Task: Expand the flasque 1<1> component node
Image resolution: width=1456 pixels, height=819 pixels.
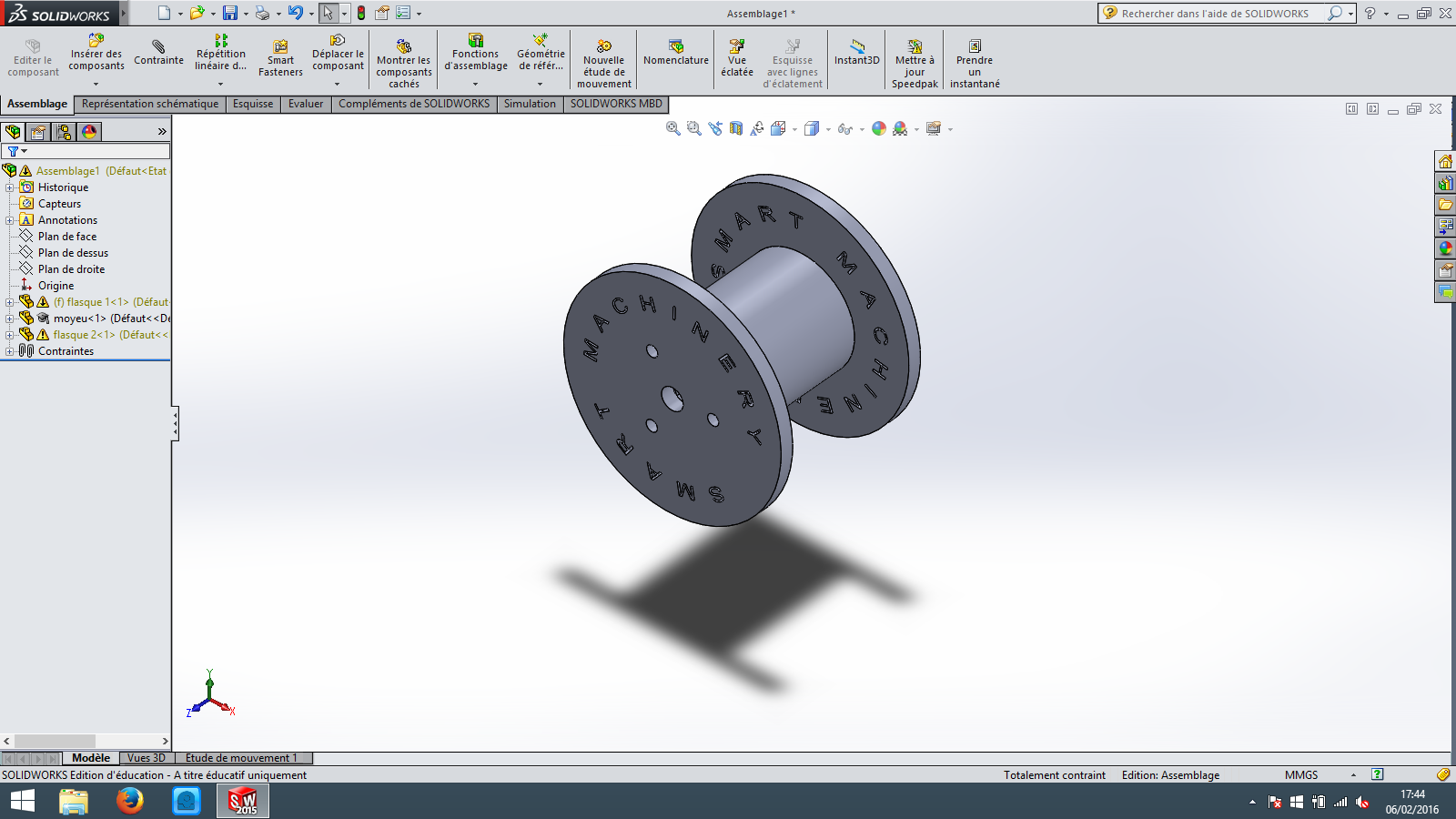Action: pos(9,302)
